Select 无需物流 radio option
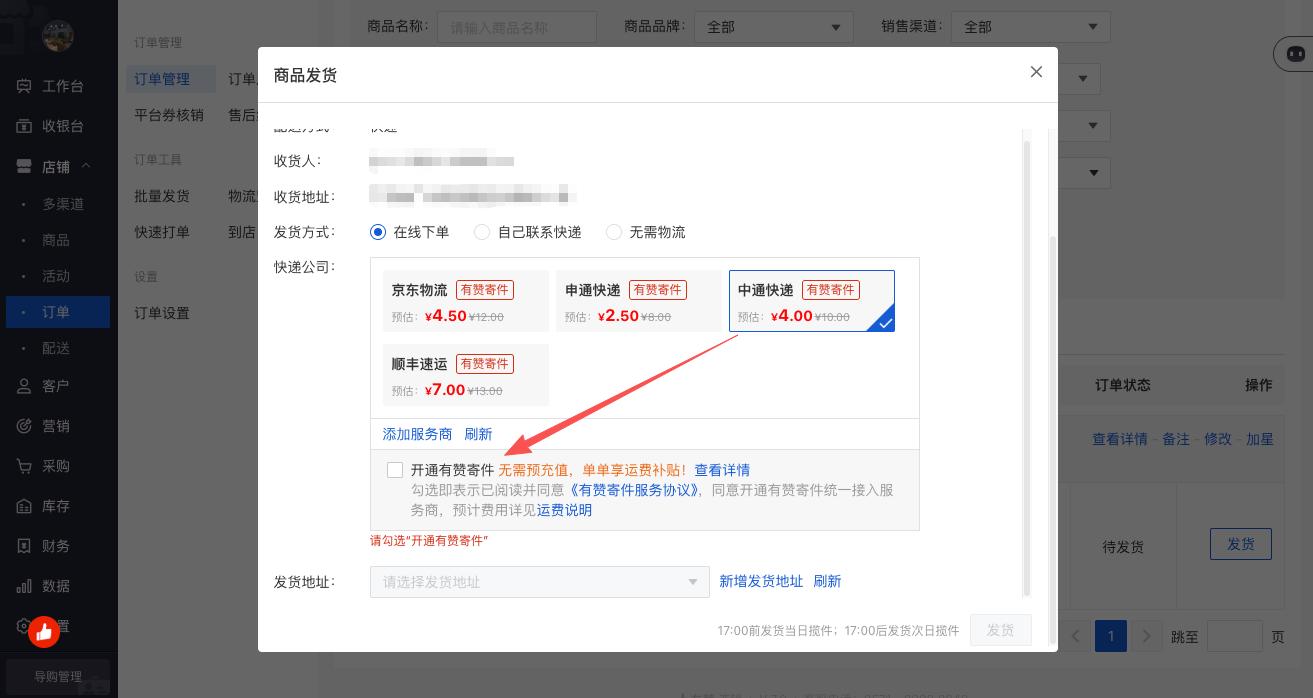This screenshot has height=698, width=1313. tap(614, 232)
